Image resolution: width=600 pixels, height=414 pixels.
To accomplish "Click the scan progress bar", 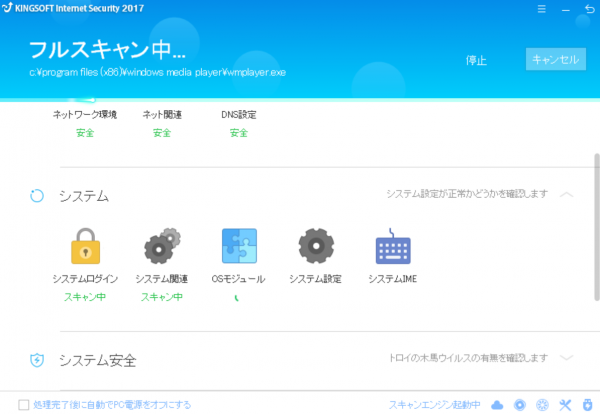I will [x=300, y=100].
